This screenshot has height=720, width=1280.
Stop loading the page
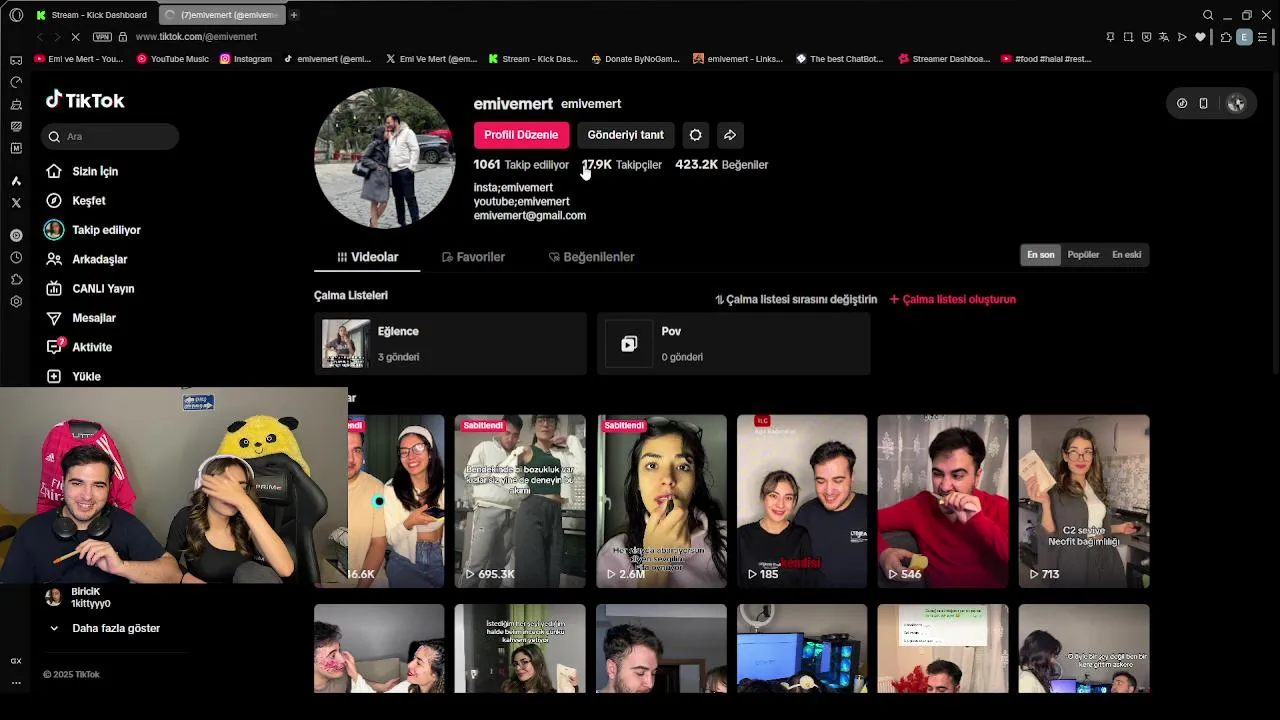point(75,37)
